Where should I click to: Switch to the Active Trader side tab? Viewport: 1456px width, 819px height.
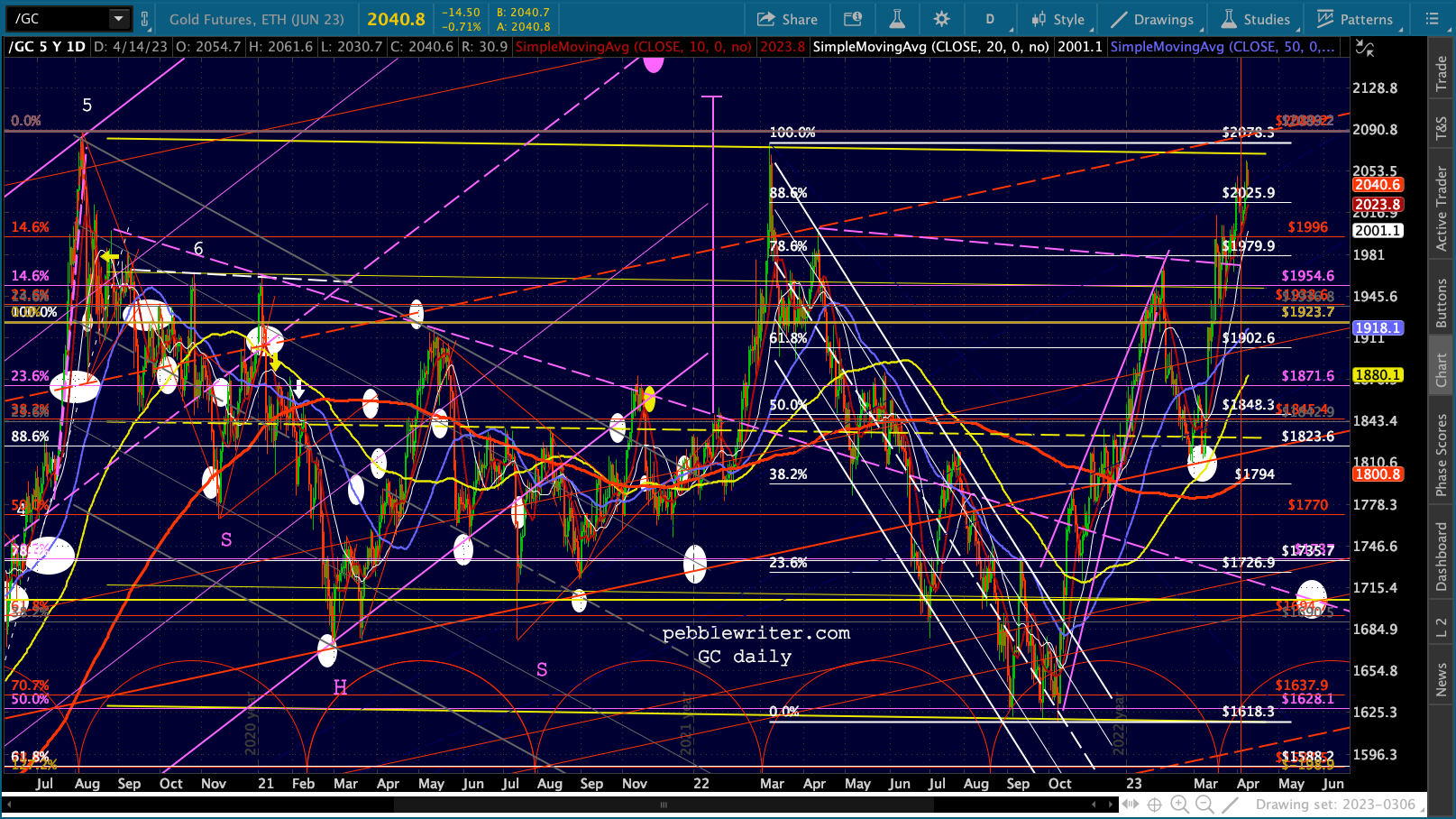pyautogui.click(x=1441, y=208)
